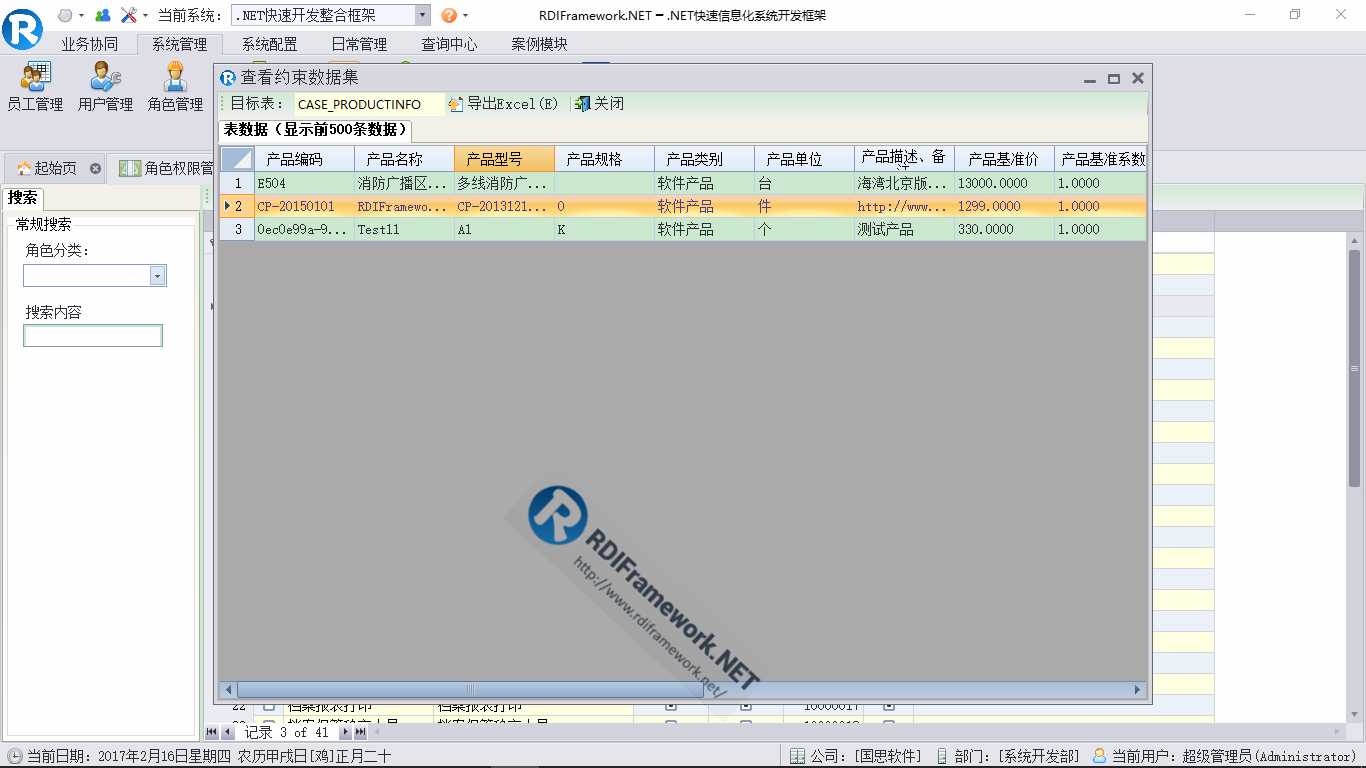Expand the 角色分类 role category combo box

[x=158, y=275]
